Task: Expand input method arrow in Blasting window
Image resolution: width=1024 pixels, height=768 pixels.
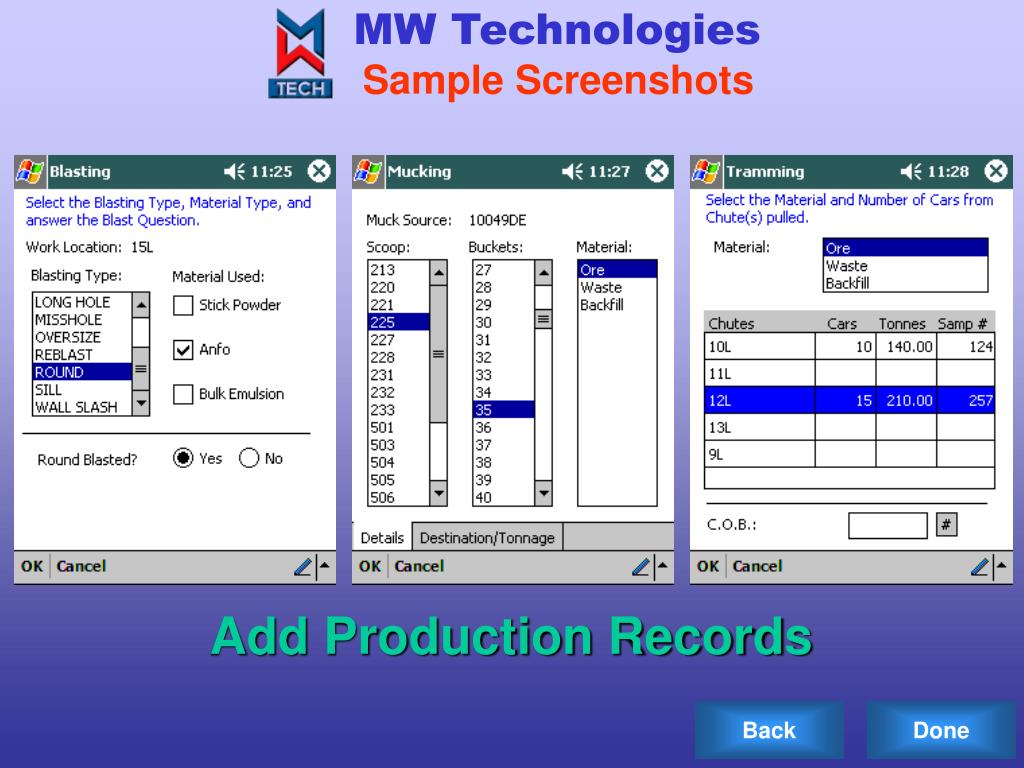Action: pyautogui.click(x=325, y=566)
